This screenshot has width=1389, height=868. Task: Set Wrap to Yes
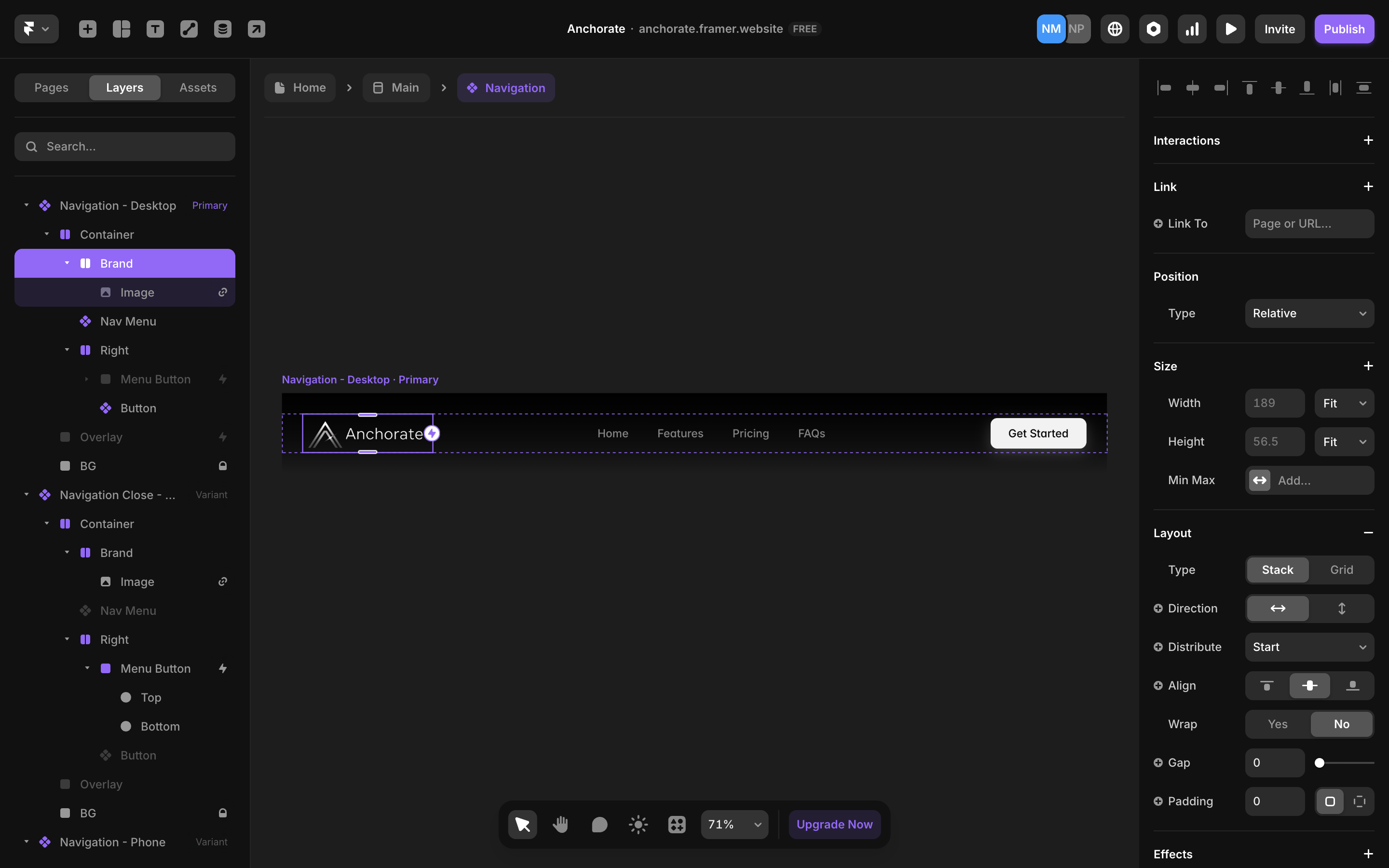(x=1278, y=724)
